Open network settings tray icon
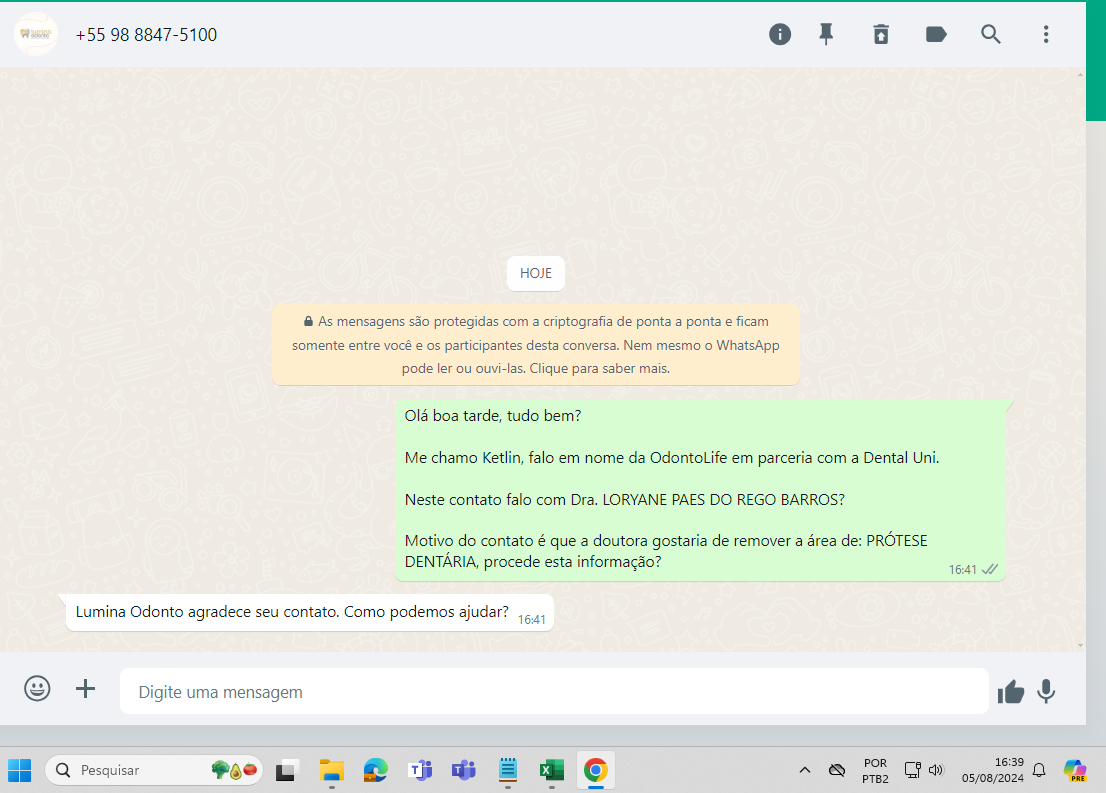 [913, 770]
